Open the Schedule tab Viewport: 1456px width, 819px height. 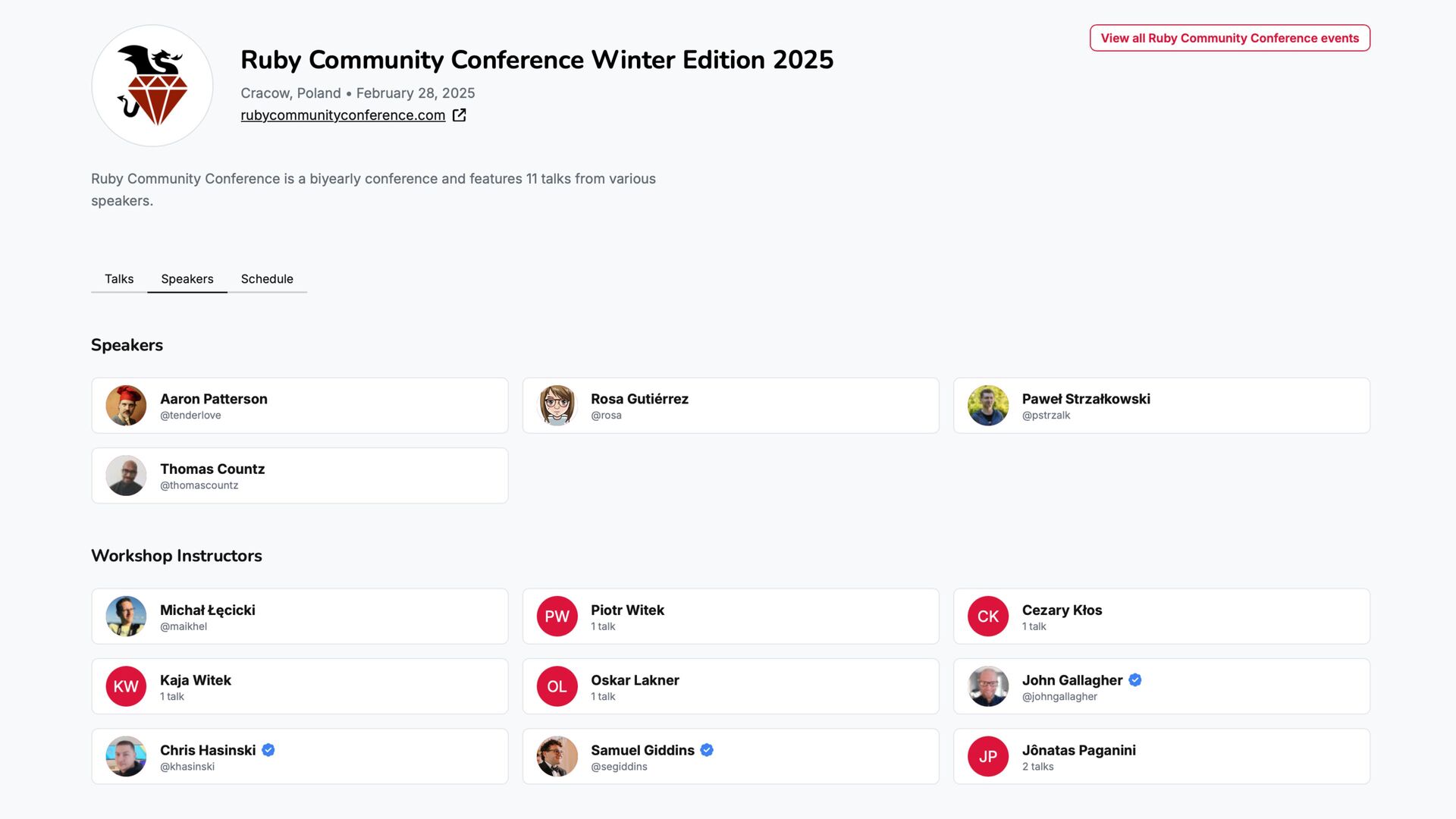tap(267, 279)
